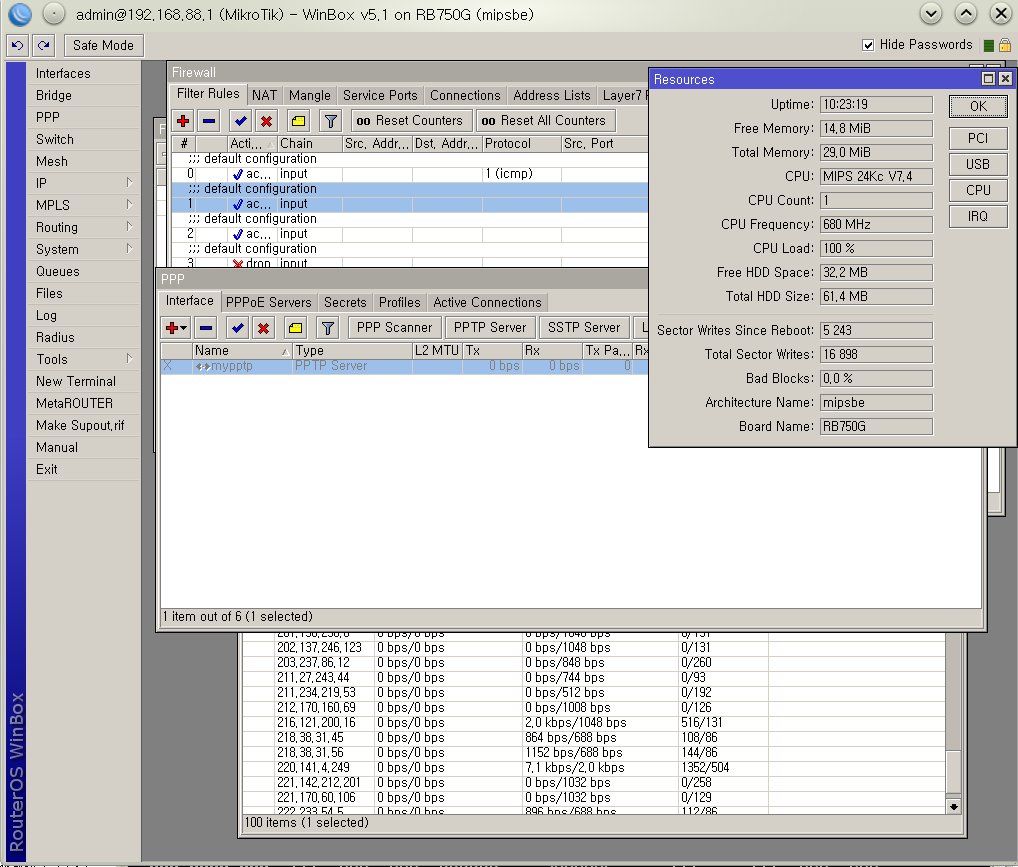The height and width of the screenshot is (867, 1018).
Task: Open the Service Ports tab
Action: coord(380,95)
